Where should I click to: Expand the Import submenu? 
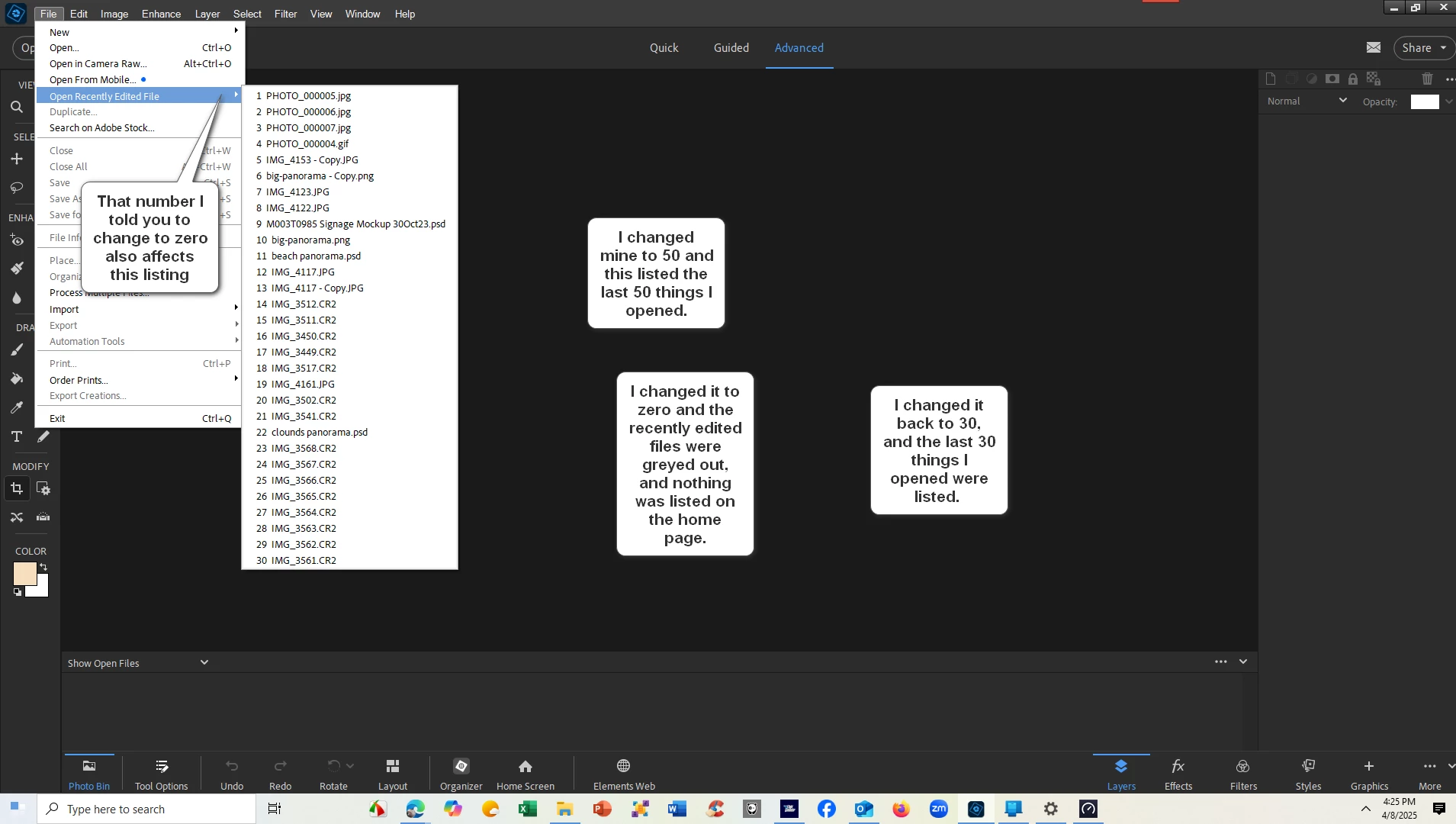pyautogui.click(x=139, y=309)
